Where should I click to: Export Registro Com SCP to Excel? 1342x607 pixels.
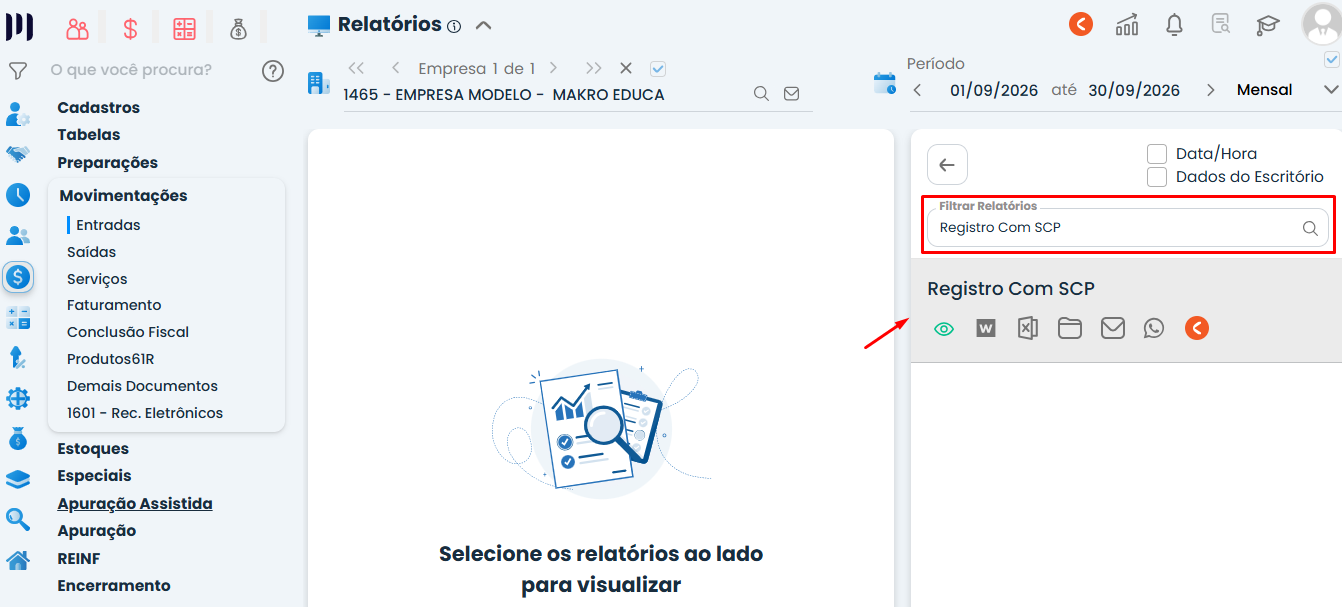tap(1027, 328)
